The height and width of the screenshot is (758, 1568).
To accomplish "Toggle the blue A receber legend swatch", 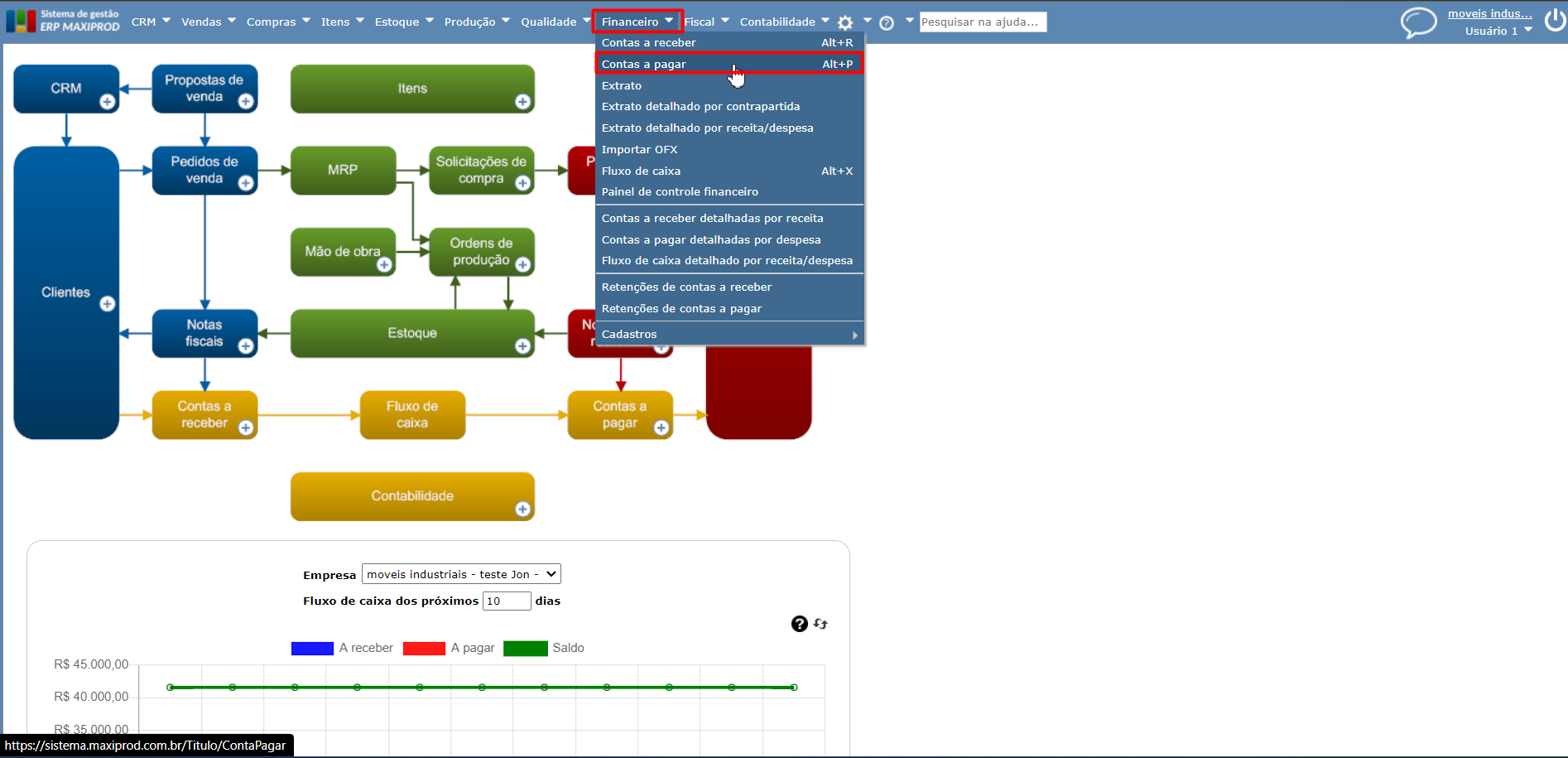I will tap(312, 649).
